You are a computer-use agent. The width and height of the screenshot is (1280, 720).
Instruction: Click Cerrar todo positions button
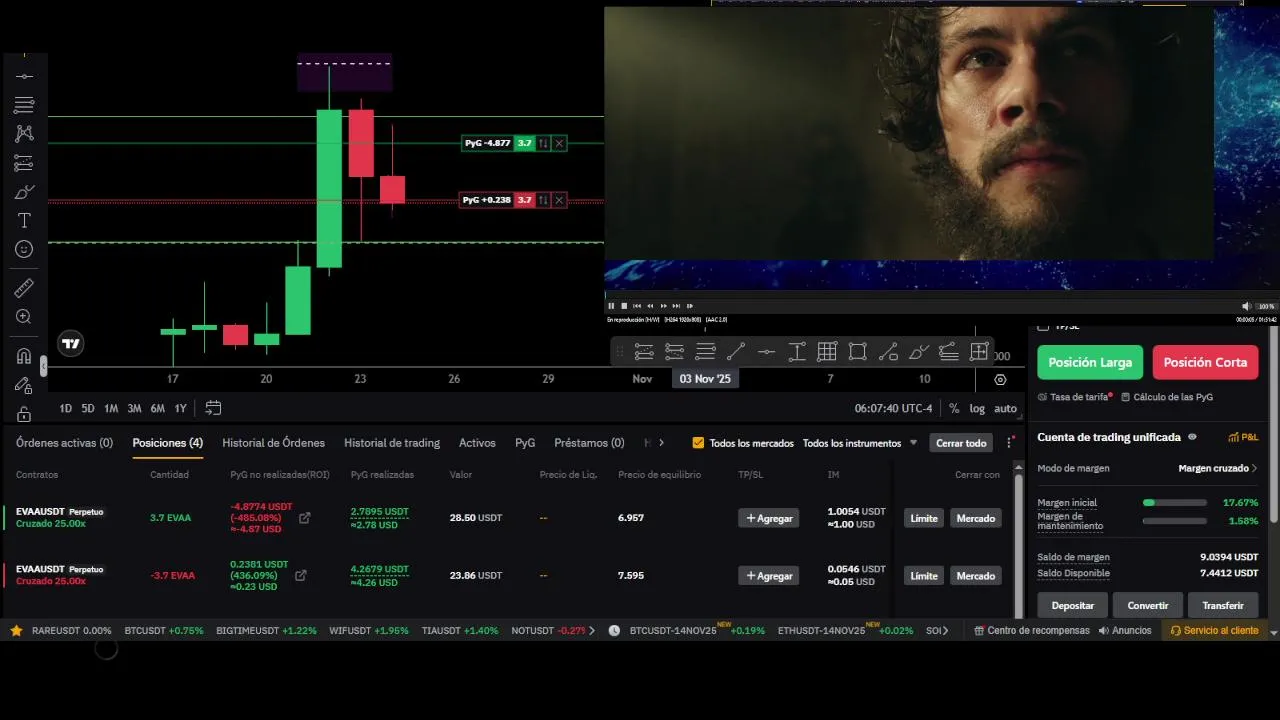click(961, 443)
